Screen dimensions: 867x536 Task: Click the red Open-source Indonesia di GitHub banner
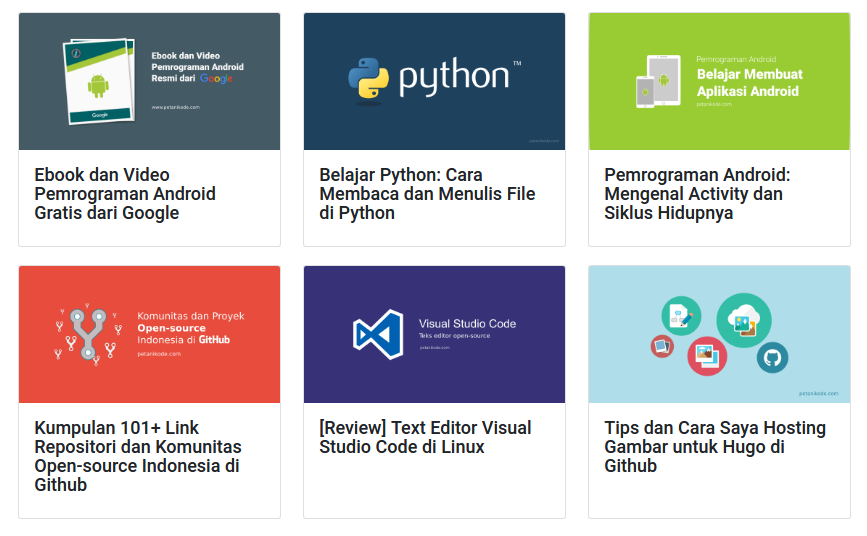[149, 334]
